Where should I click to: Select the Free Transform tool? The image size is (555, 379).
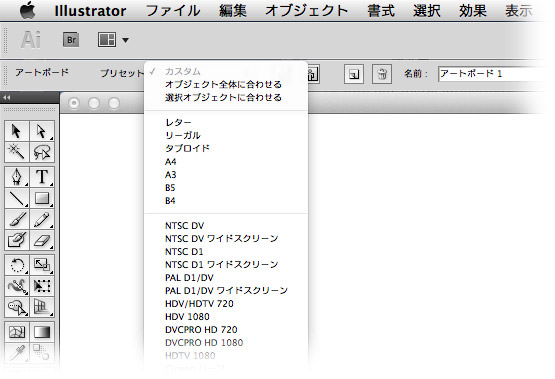click(42, 286)
